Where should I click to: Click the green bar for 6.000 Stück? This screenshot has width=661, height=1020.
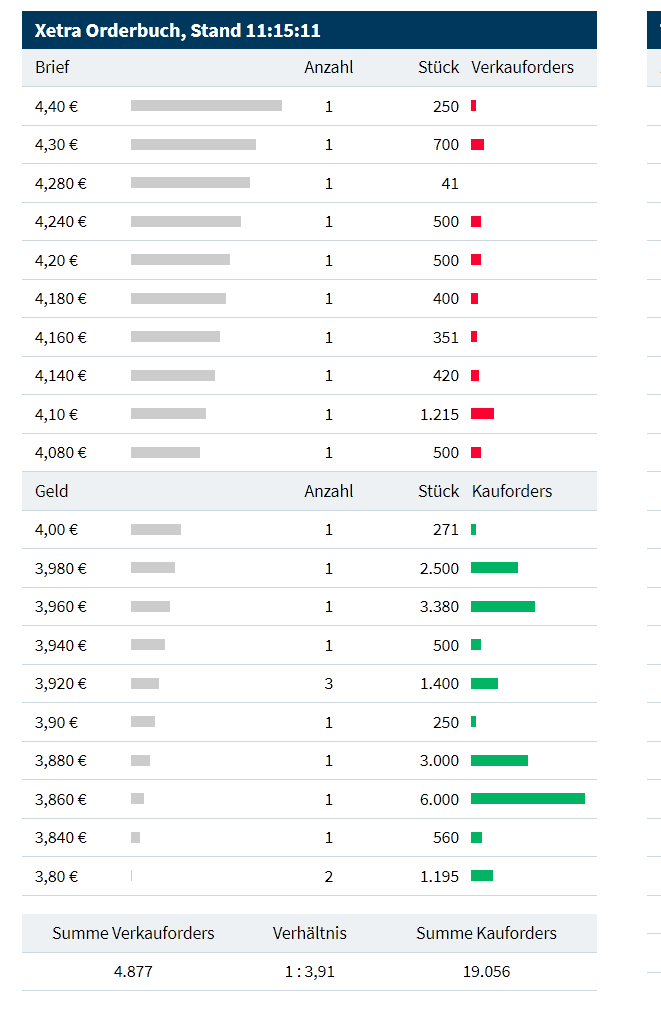[527, 799]
